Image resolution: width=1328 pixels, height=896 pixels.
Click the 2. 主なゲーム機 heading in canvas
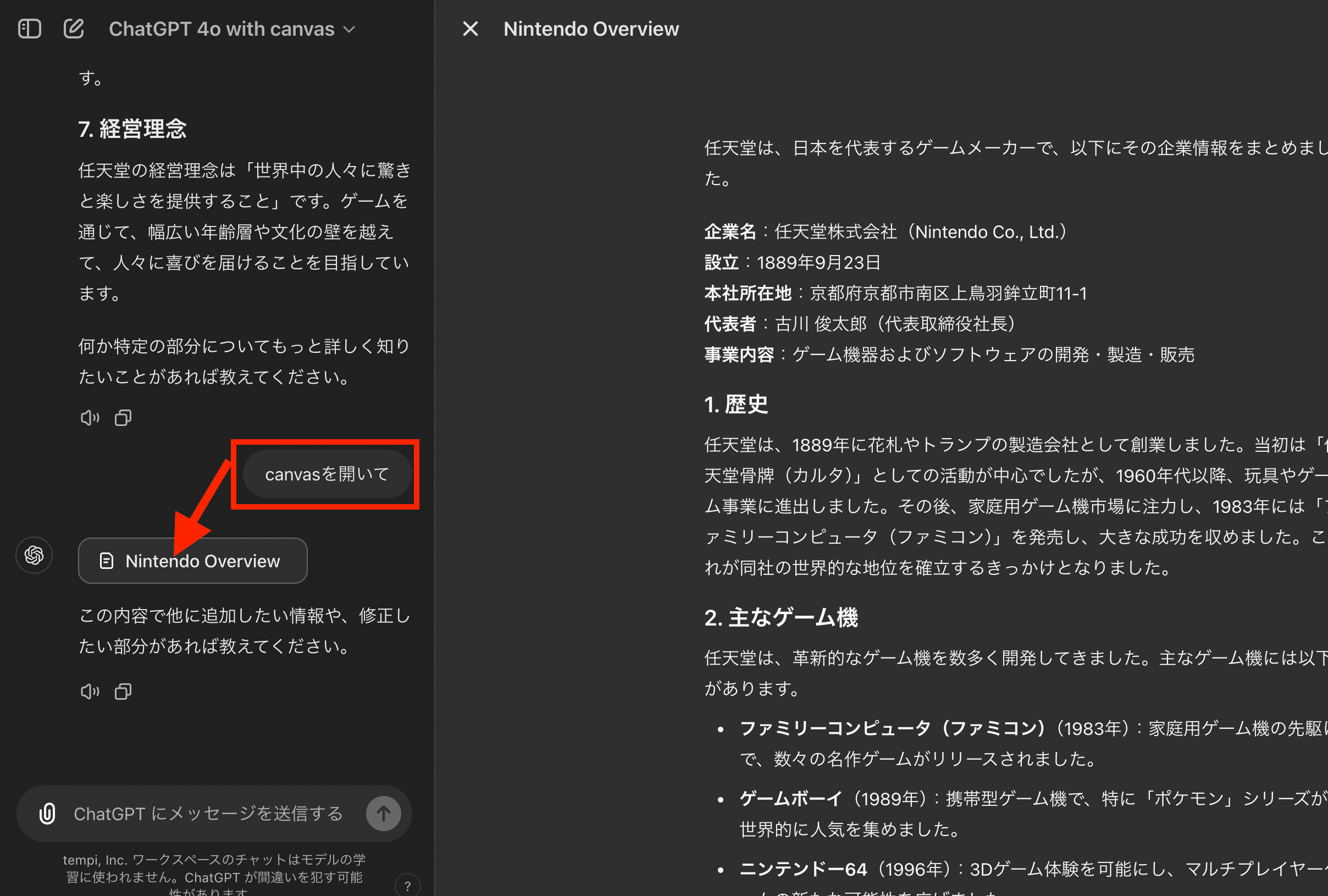click(x=781, y=617)
